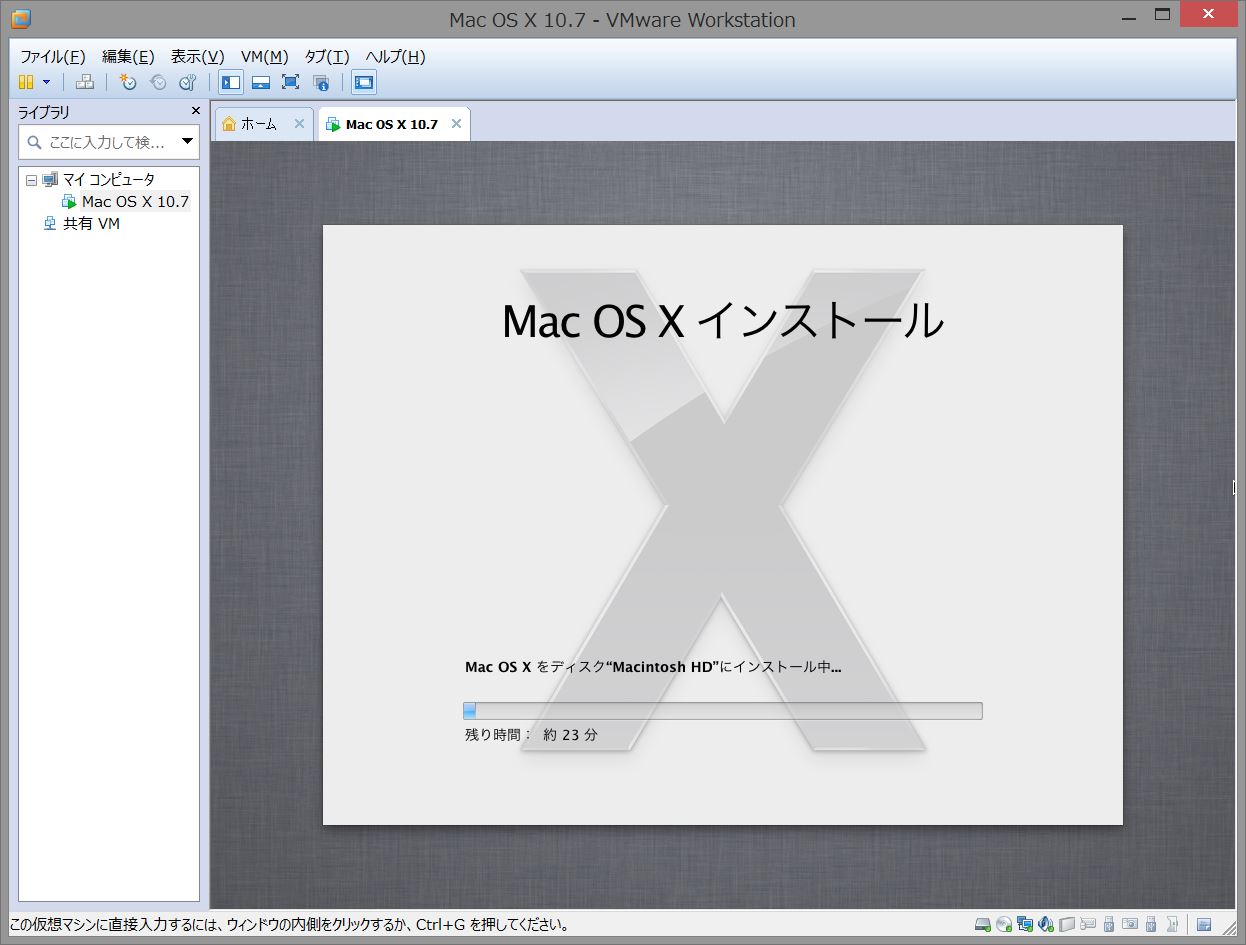Click the magnifier icon in the library search
Screen dimensions: 1246x945
(x=35, y=142)
